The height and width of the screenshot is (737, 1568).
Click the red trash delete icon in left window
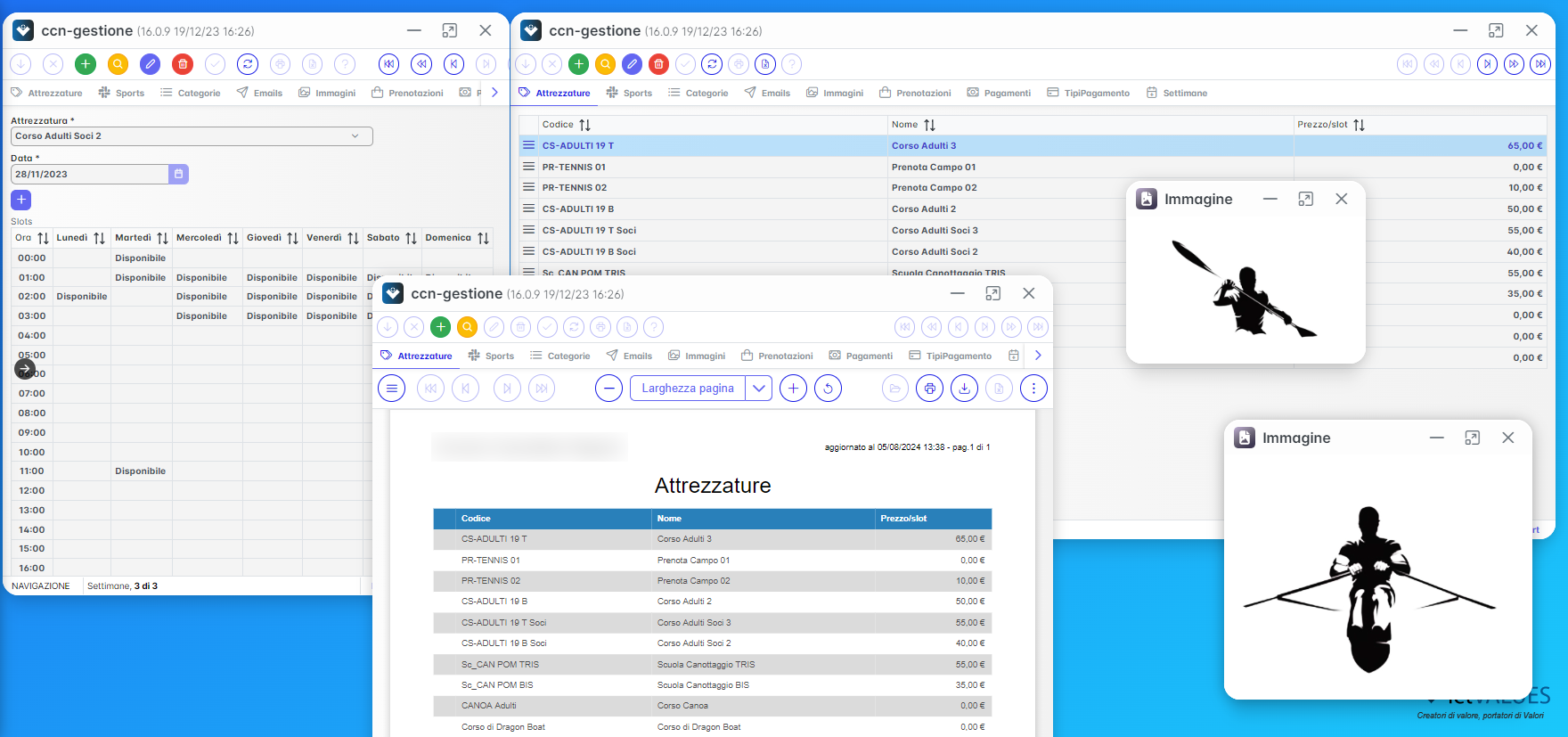pyautogui.click(x=183, y=64)
